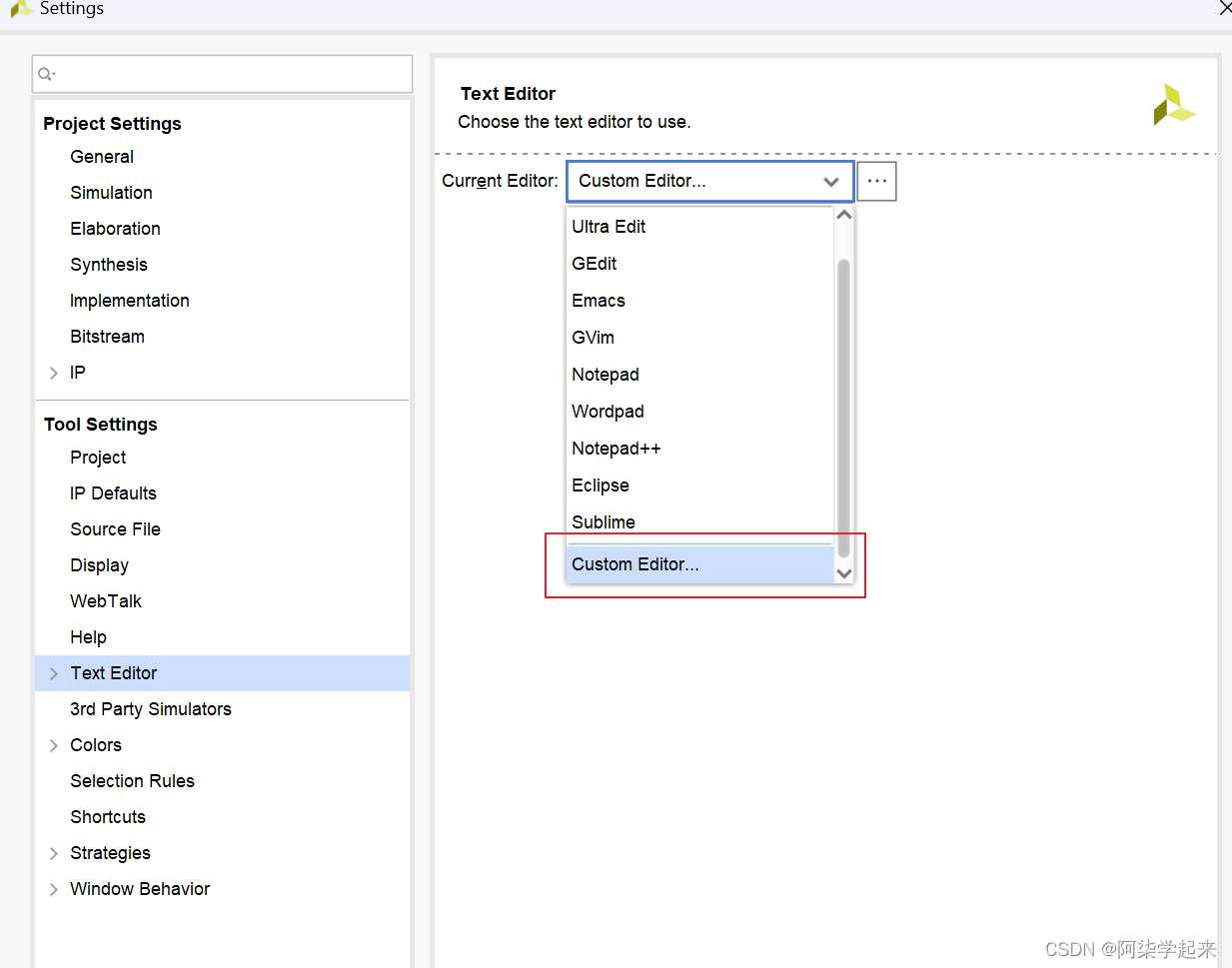
Task: Choose Custom Editor... from the list
Action: coord(699,564)
